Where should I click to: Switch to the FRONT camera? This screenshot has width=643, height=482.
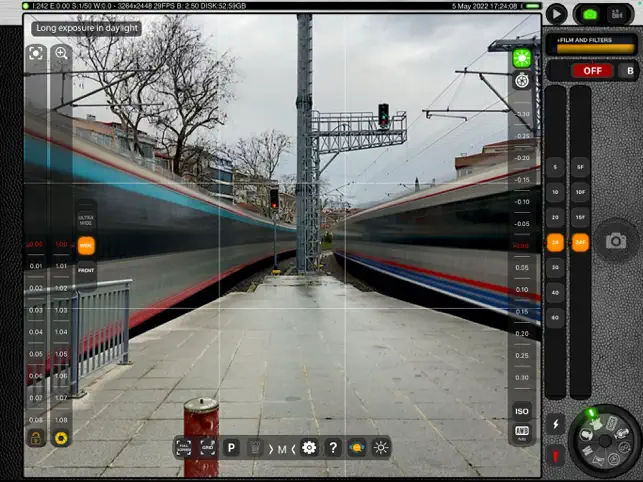[x=86, y=270]
